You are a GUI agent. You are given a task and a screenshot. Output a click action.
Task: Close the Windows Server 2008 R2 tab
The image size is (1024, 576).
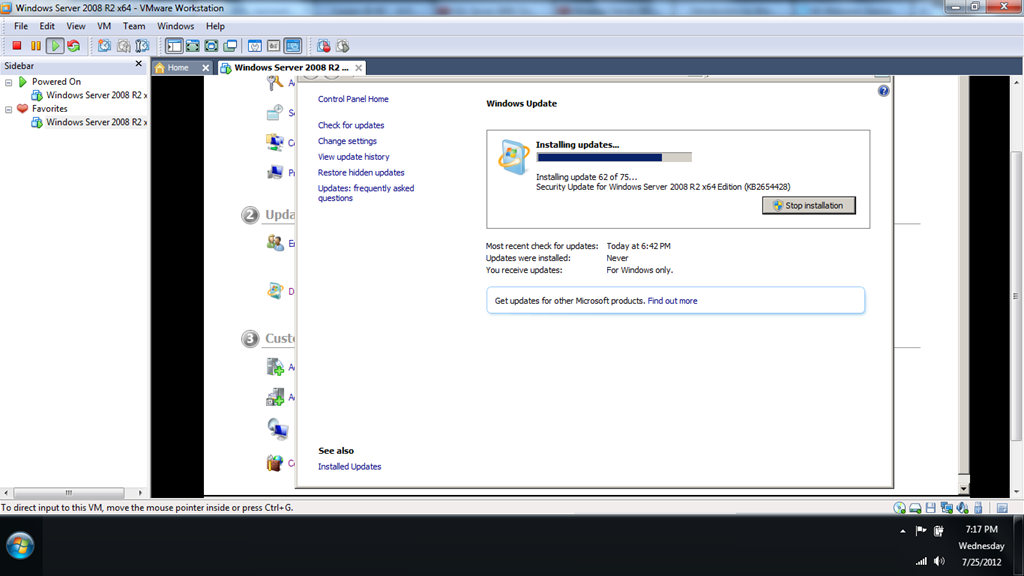pos(359,68)
